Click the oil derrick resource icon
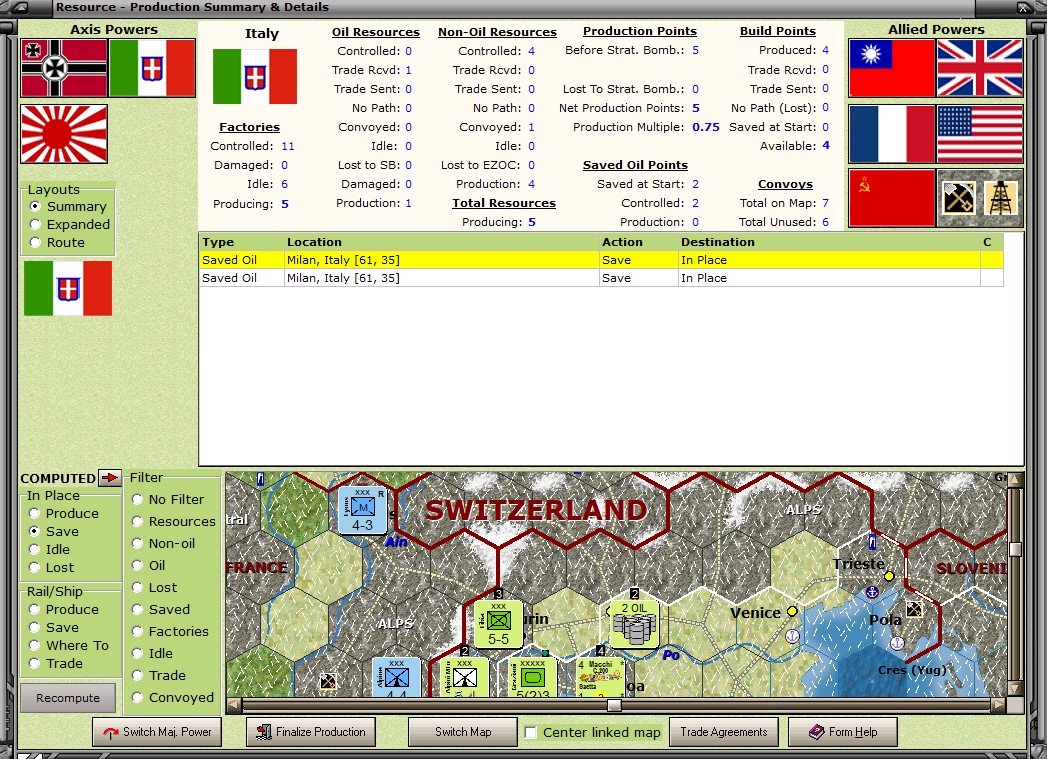The image size is (1047, 759). 1000,198
